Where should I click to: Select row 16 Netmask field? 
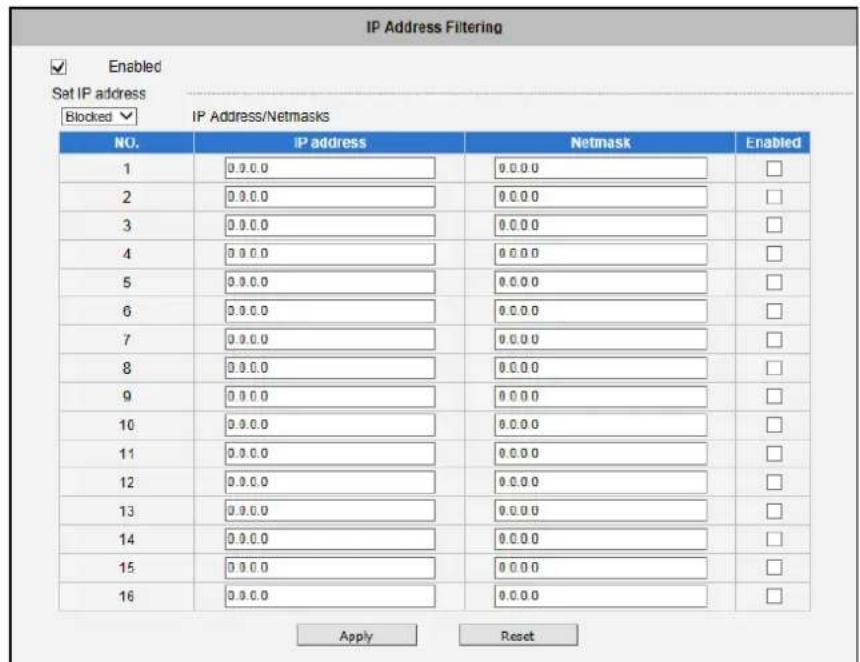[601, 596]
